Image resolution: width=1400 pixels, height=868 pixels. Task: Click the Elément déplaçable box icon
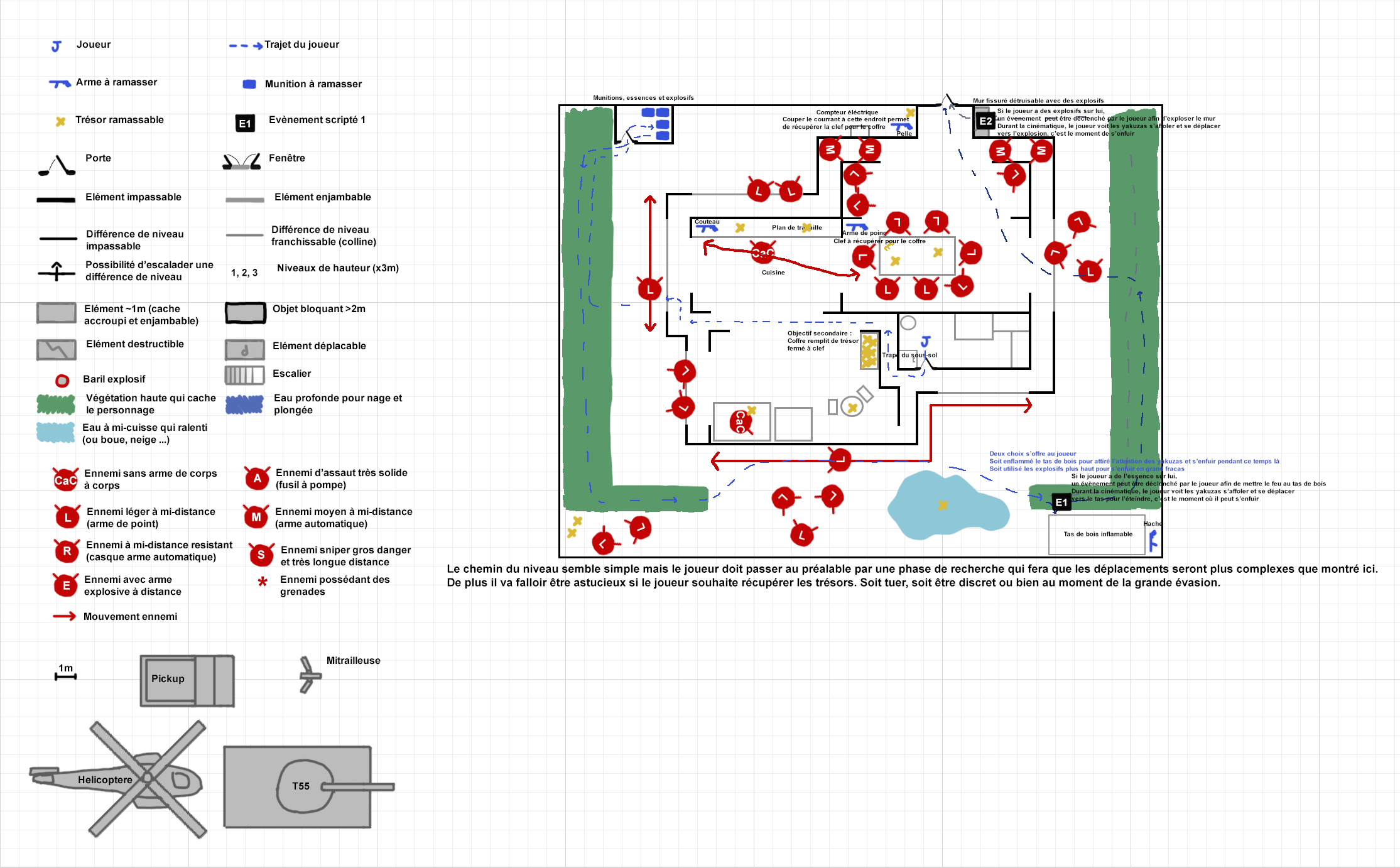(x=245, y=350)
